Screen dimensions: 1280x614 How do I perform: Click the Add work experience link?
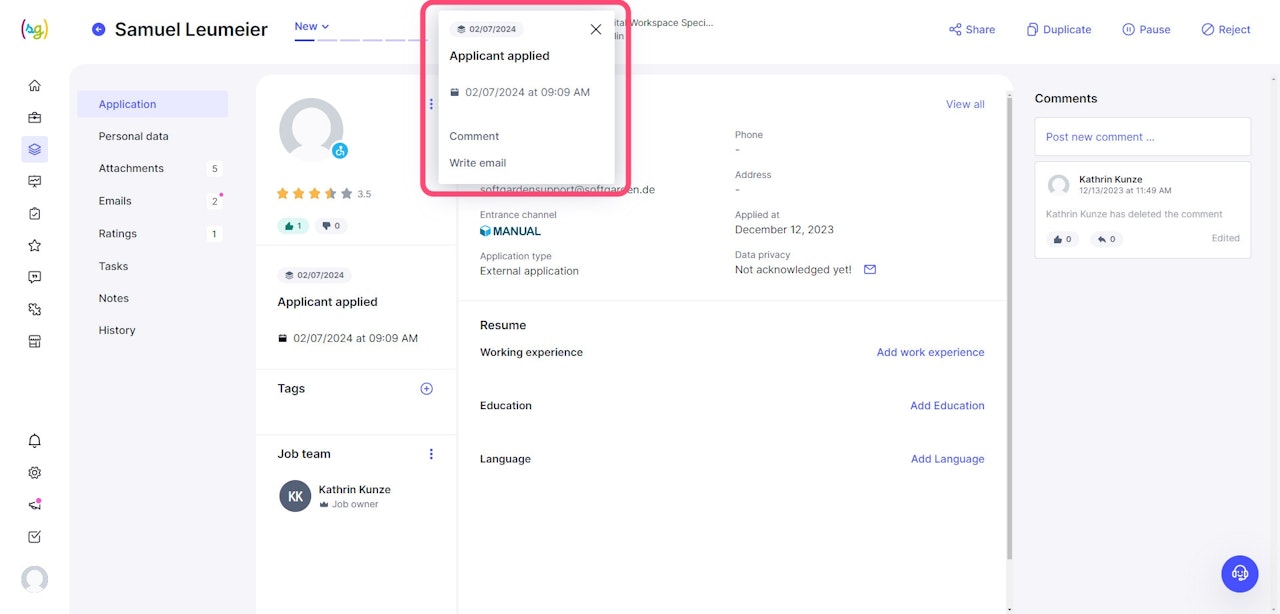pos(930,352)
